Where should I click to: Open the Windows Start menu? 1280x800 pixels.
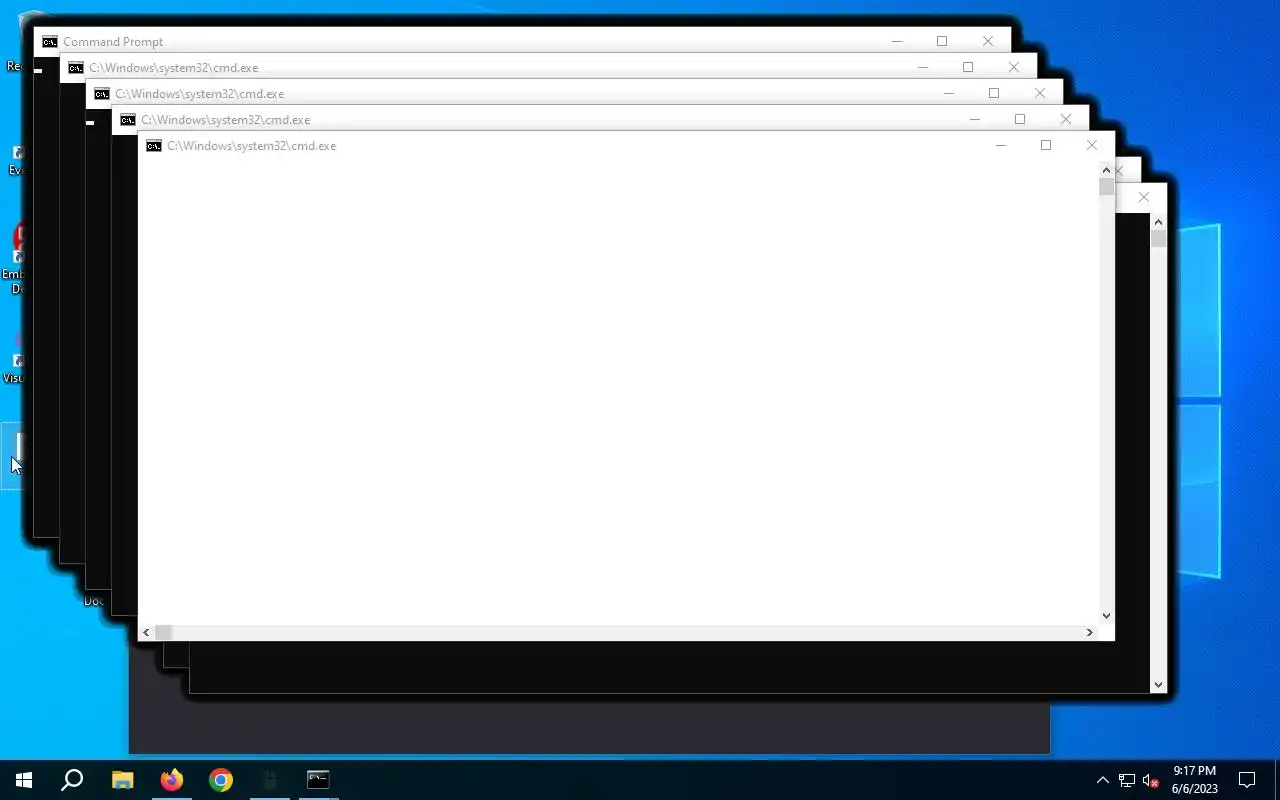[24, 780]
